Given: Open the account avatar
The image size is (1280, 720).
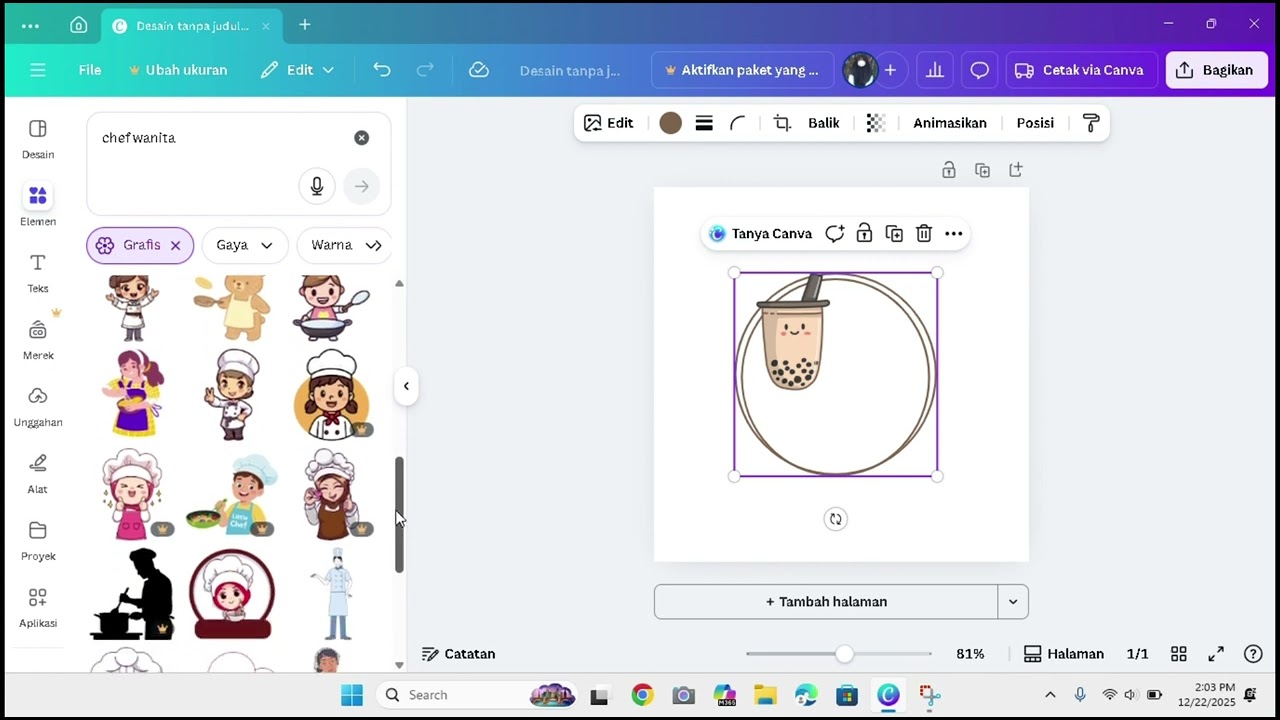Looking at the screenshot, I should coord(860,70).
